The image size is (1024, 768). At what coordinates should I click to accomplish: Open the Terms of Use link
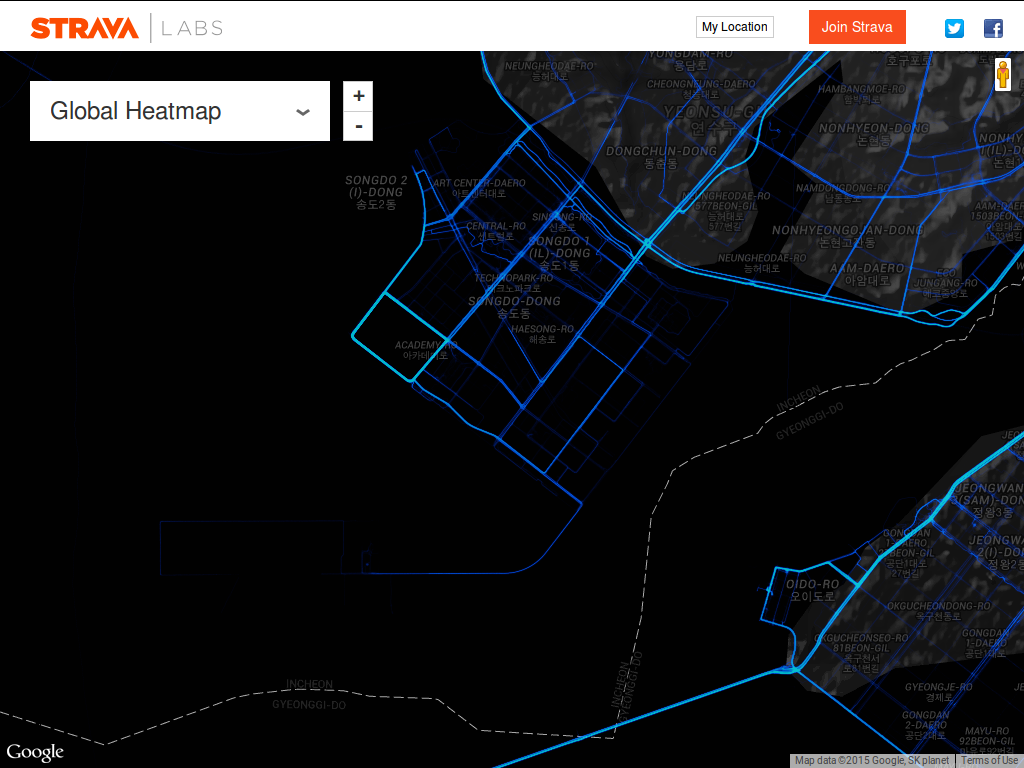[989, 761]
